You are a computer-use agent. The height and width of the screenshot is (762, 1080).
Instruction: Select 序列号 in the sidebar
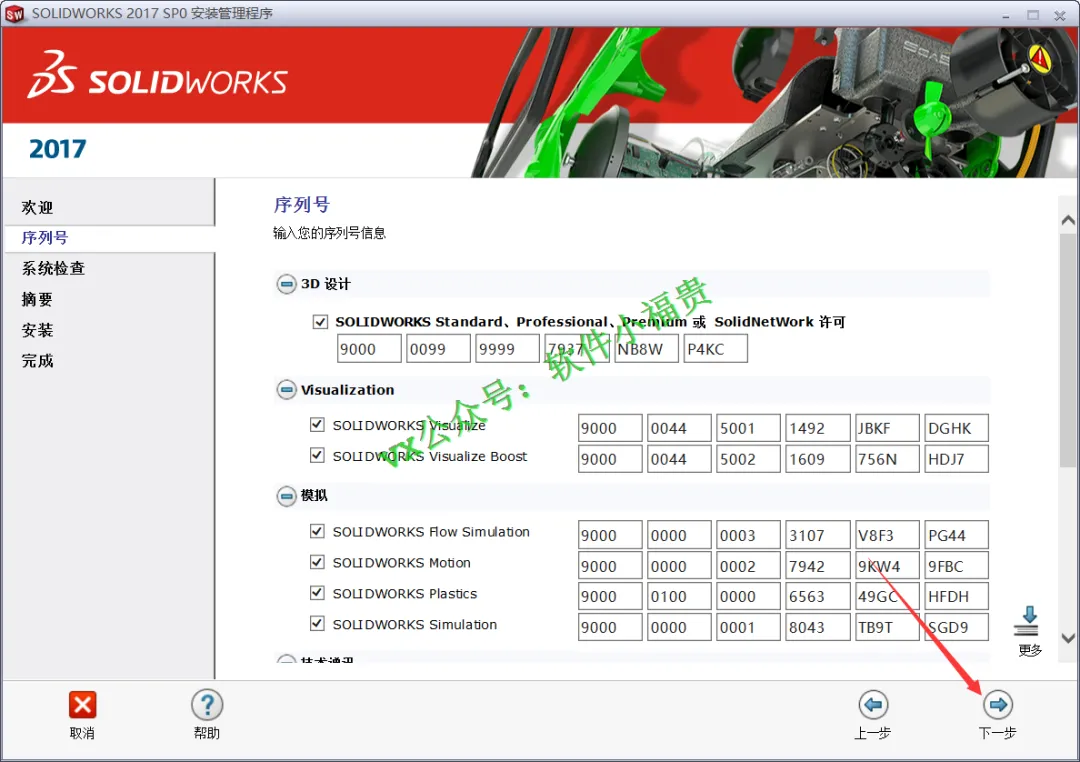pyautogui.click(x=45, y=238)
